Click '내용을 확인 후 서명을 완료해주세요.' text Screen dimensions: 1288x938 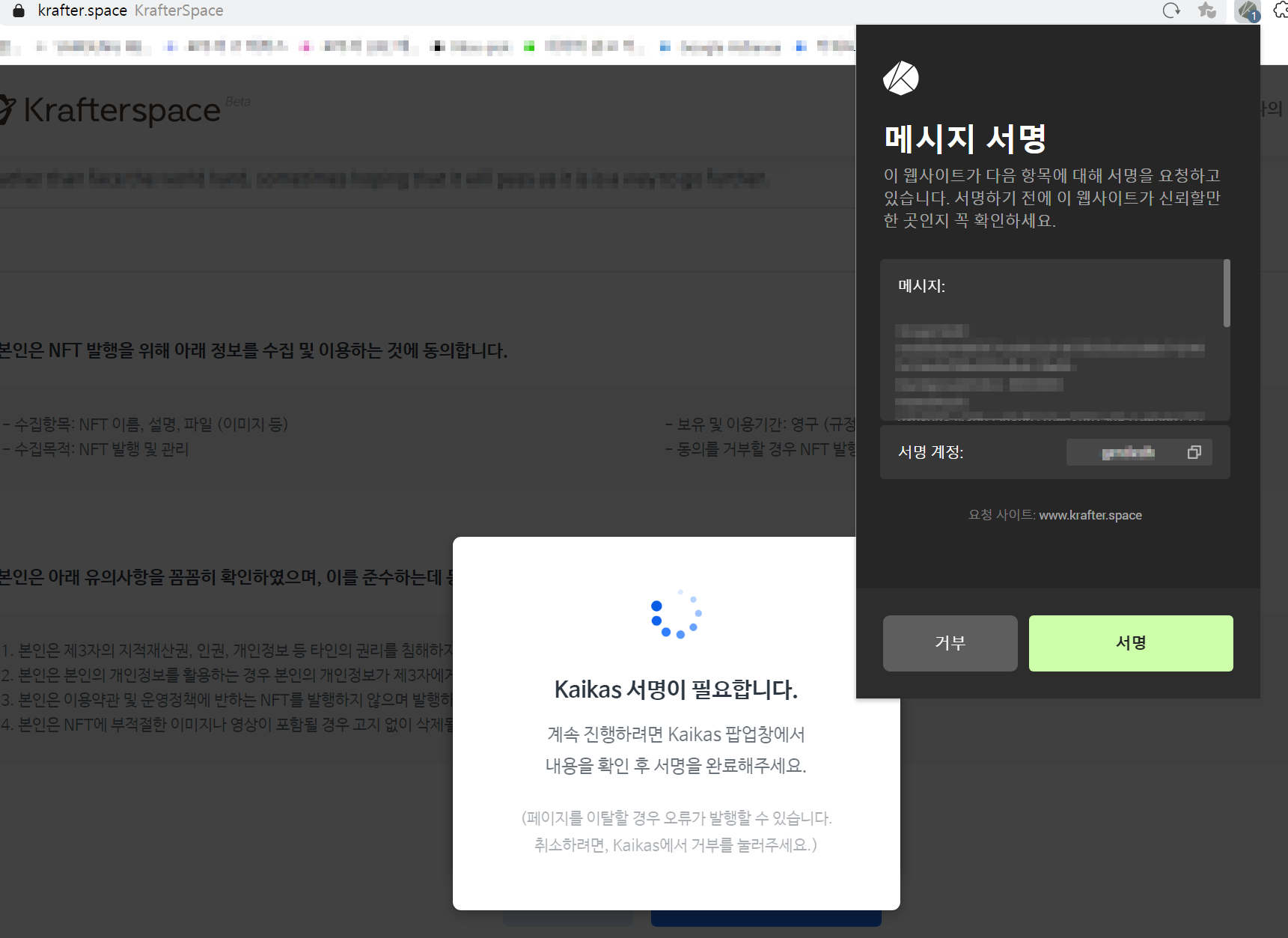(676, 766)
